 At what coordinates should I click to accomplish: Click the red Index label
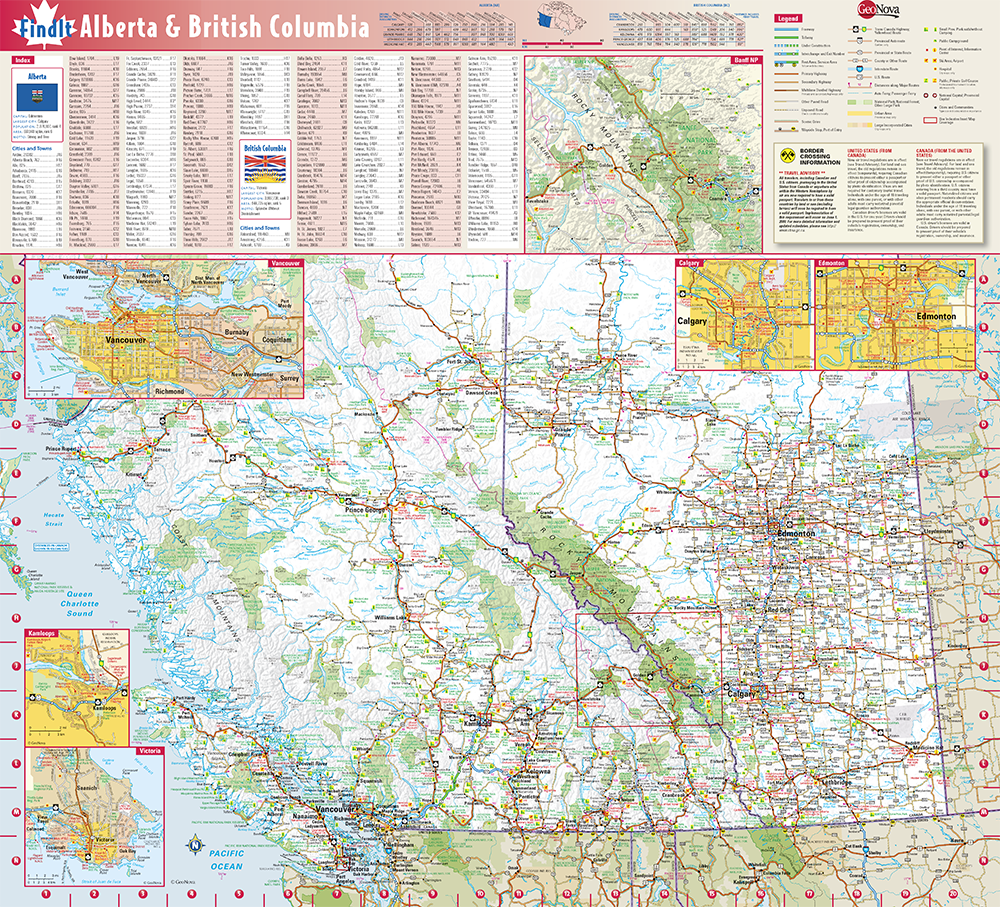click(x=22, y=60)
